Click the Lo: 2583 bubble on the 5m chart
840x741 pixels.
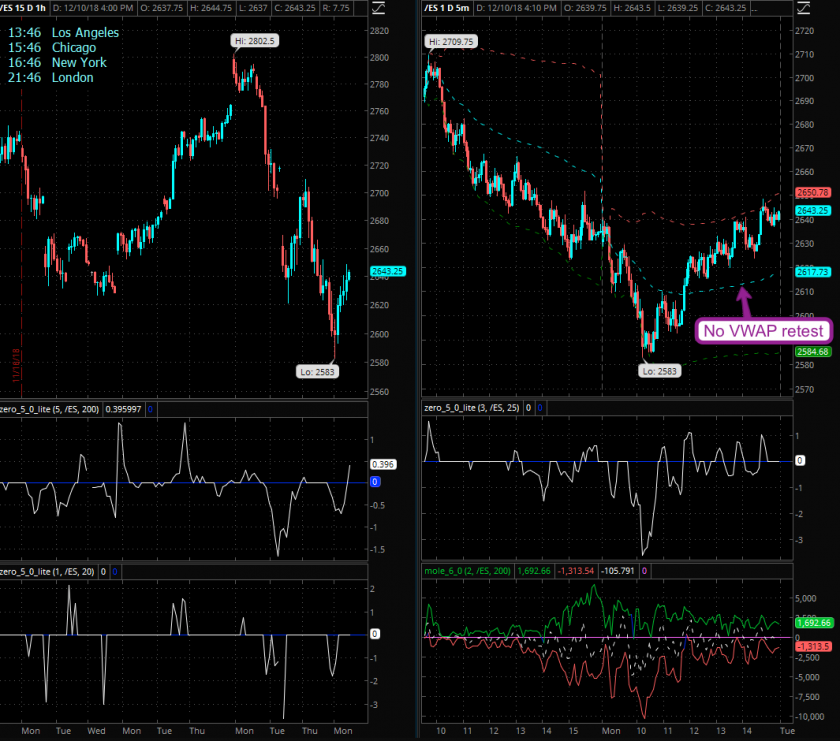click(x=661, y=370)
